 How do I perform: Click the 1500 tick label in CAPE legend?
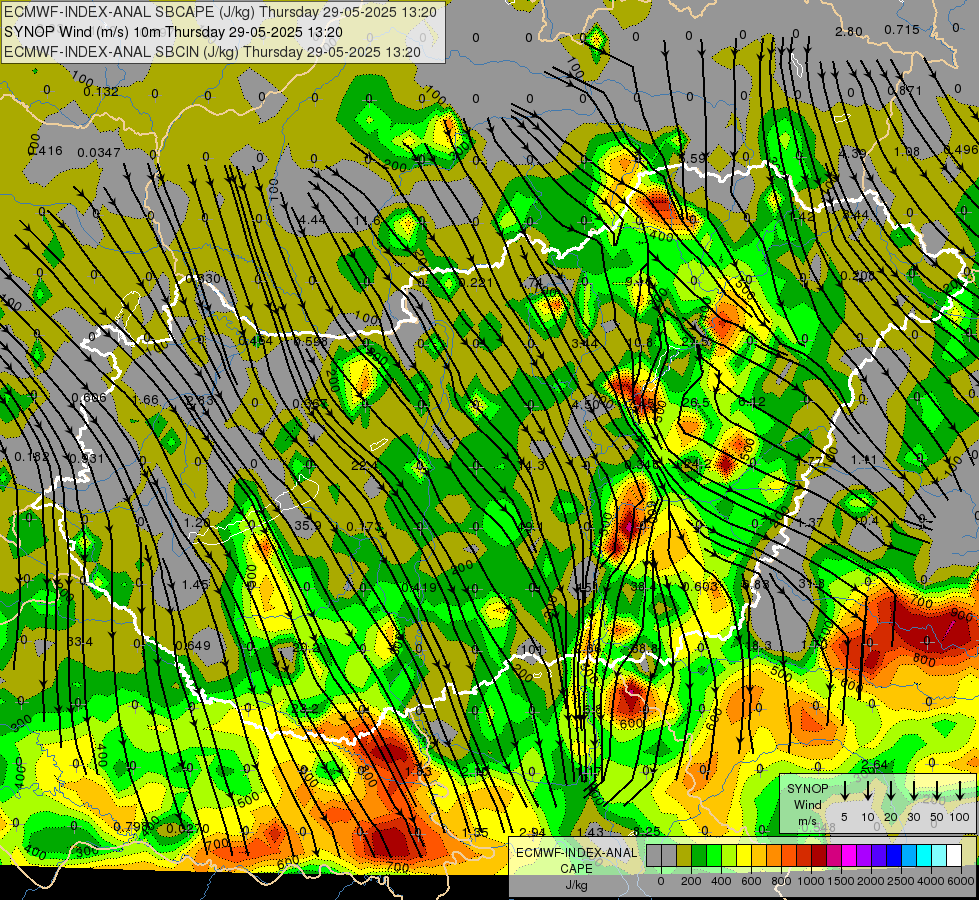(841, 881)
